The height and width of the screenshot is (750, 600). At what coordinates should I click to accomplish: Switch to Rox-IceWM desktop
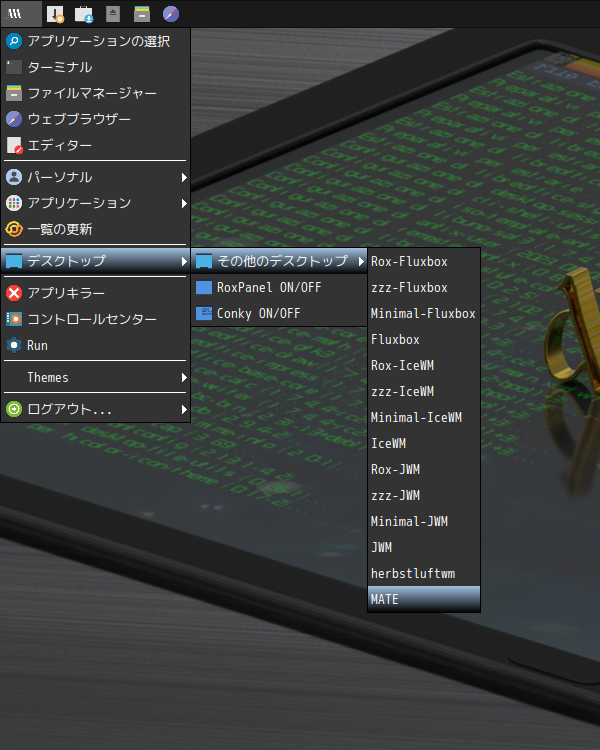coord(424,365)
